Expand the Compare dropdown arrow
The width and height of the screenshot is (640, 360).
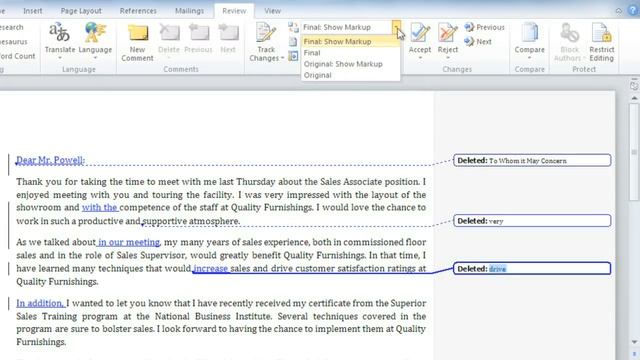pos(529,58)
